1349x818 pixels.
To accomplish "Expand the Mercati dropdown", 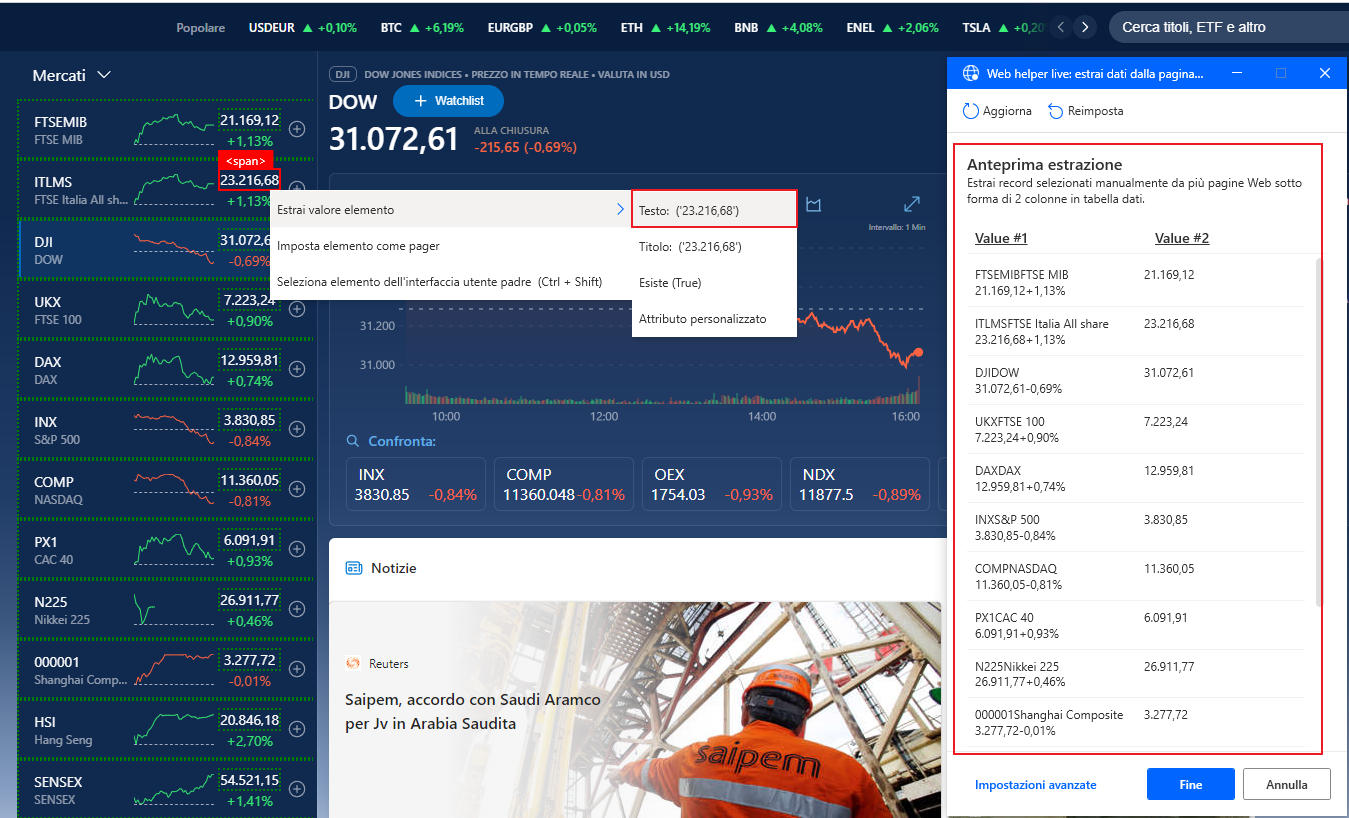I will (71, 75).
